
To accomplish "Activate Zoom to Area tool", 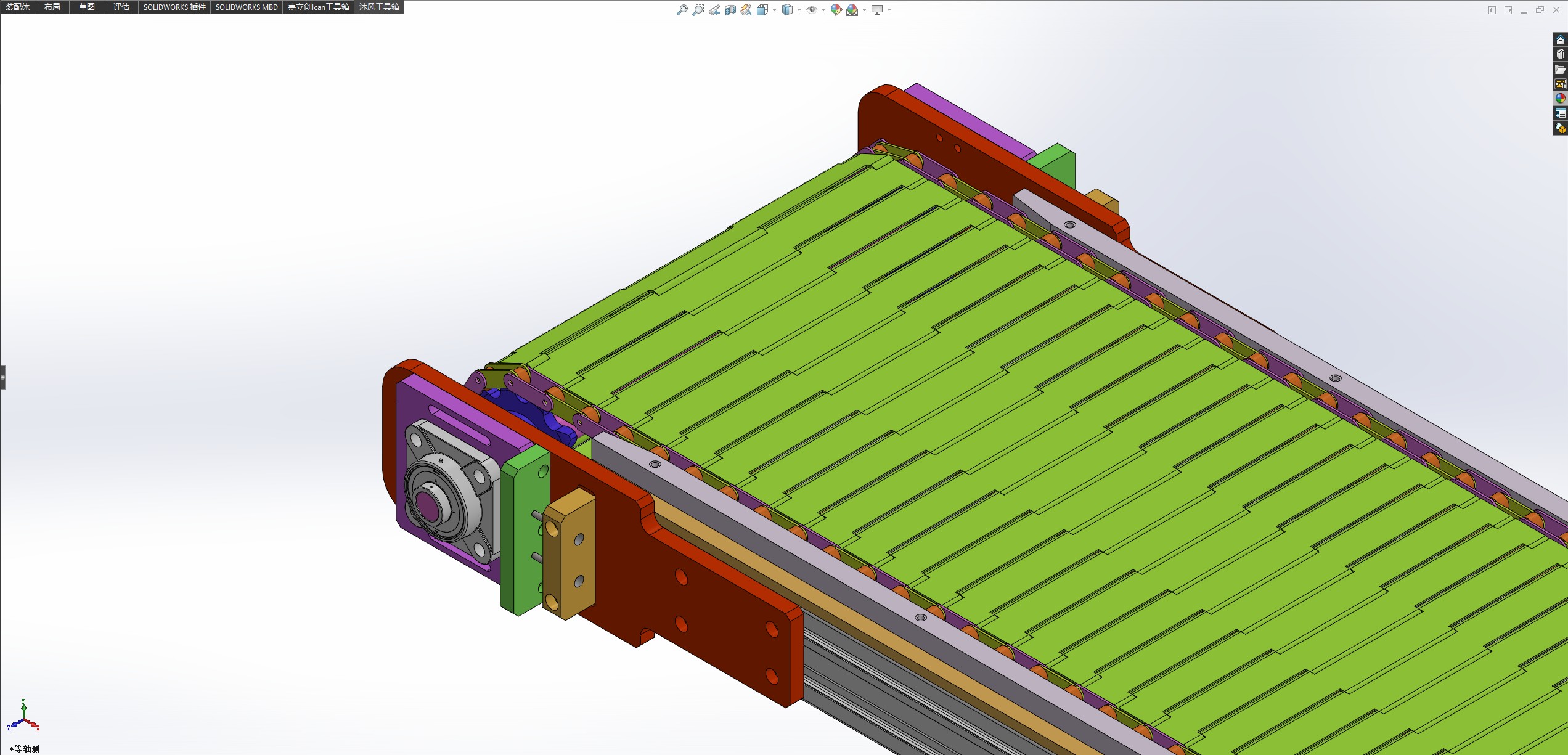I will 698,10.
